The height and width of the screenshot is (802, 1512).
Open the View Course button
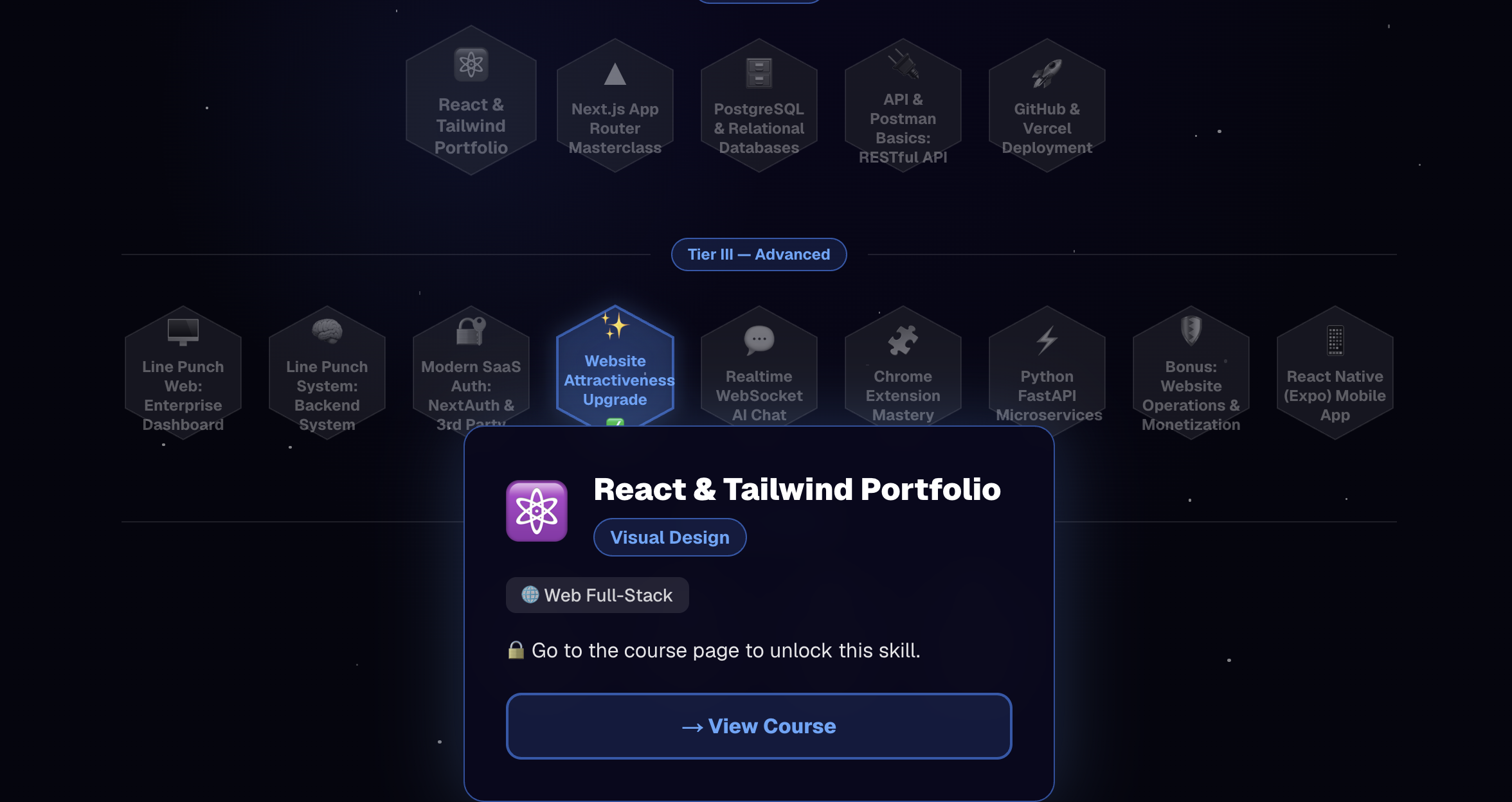click(x=759, y=726)
